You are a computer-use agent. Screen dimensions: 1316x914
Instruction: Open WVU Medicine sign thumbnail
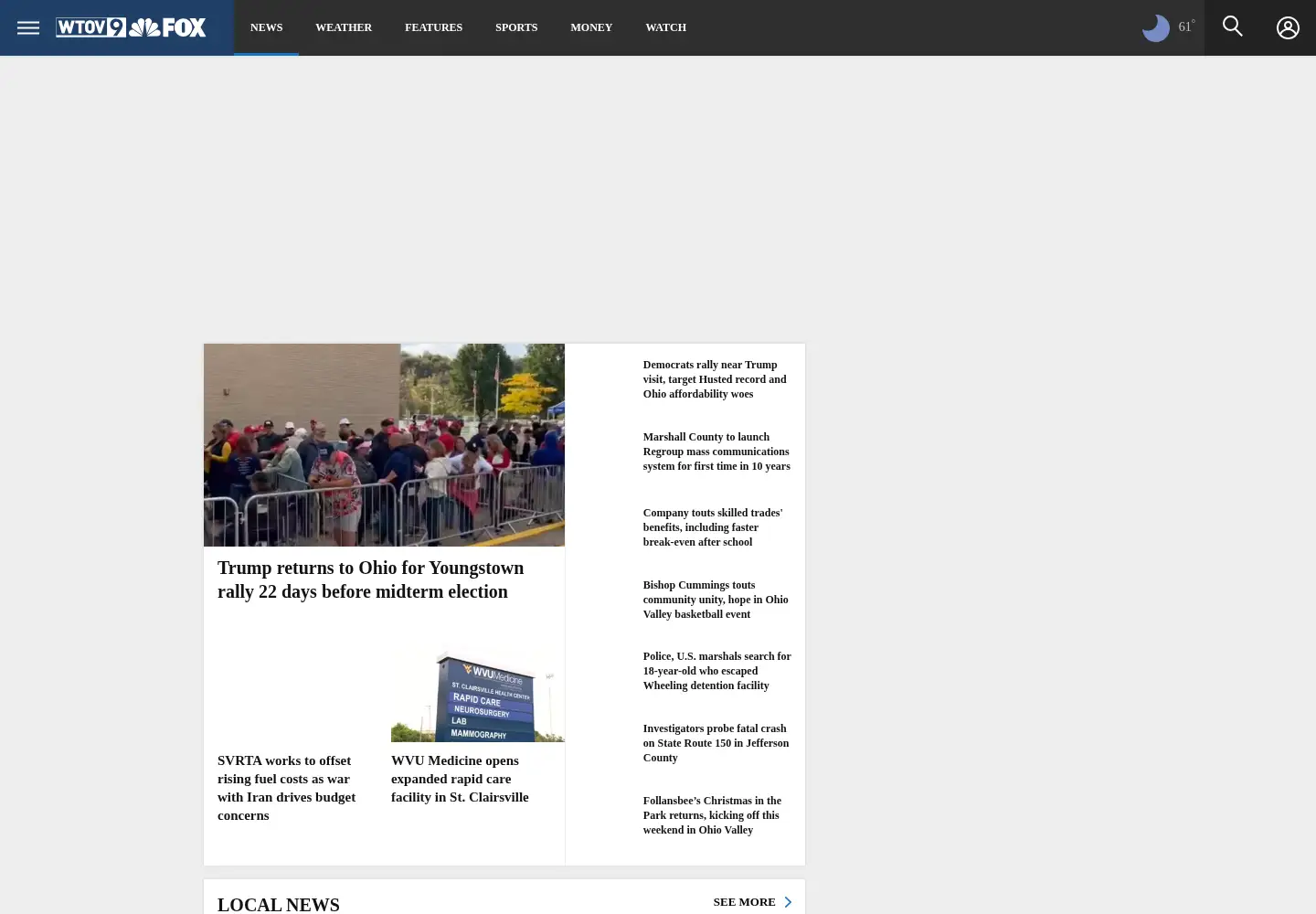[478, 694]
